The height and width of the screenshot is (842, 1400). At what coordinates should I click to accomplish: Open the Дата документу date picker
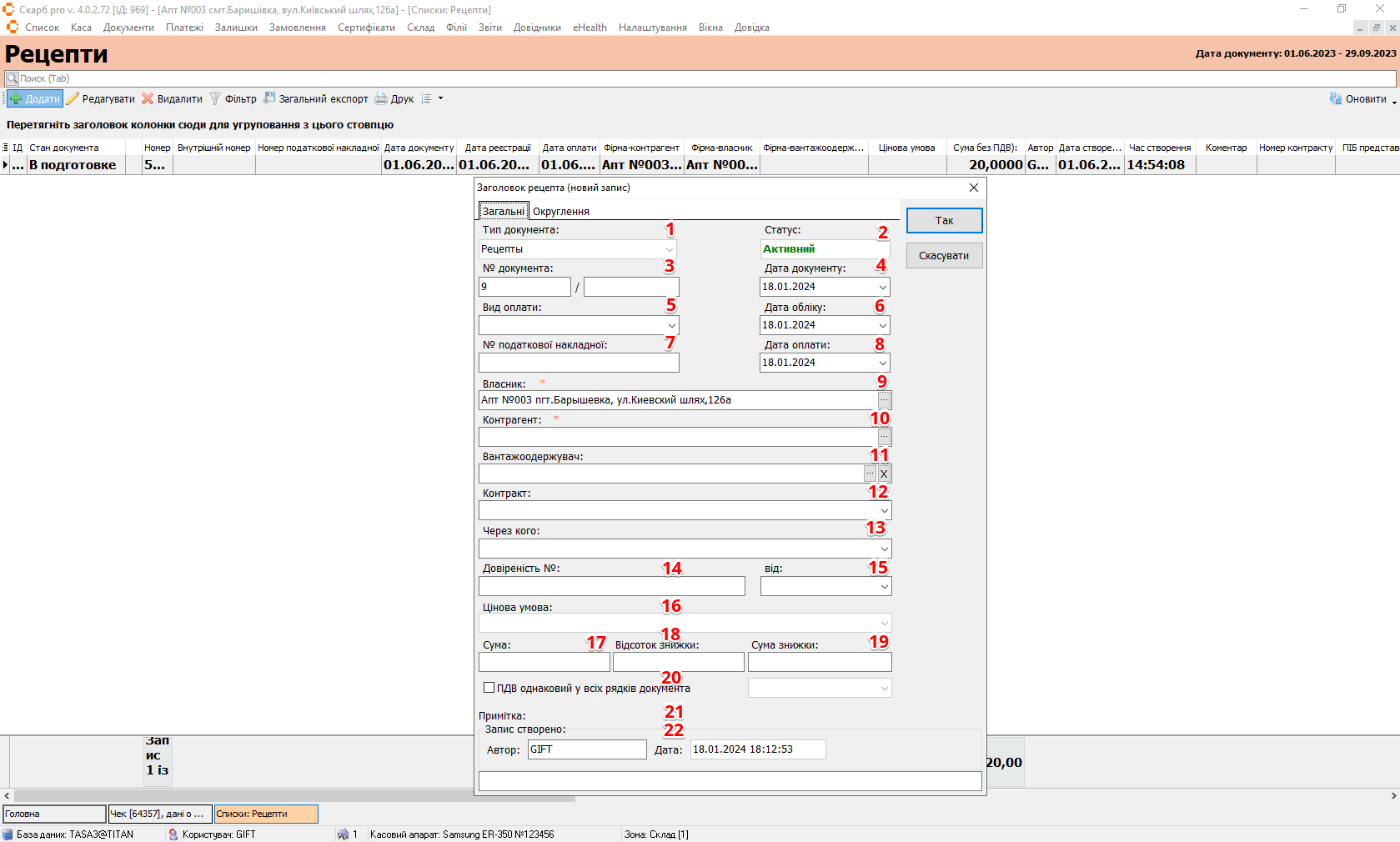(882, 288)
